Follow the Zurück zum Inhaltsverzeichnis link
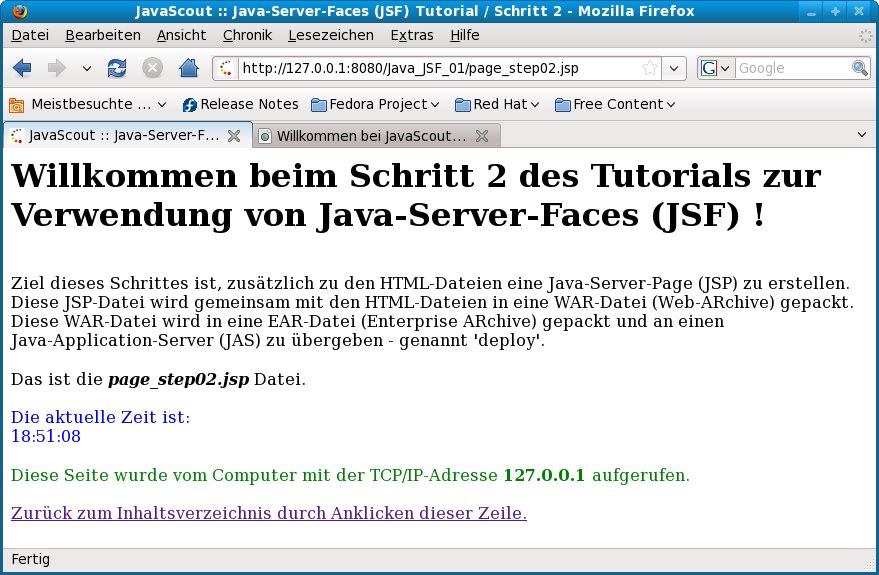The image size is (879, 575). (268, 513)
